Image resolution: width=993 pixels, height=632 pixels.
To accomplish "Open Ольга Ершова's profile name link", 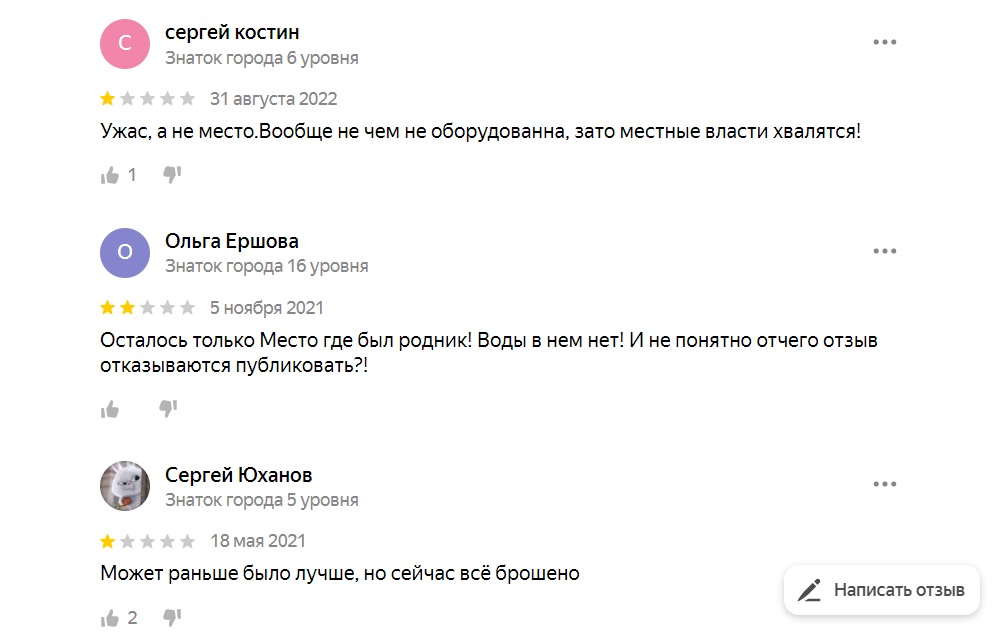I will pos(232,241).
